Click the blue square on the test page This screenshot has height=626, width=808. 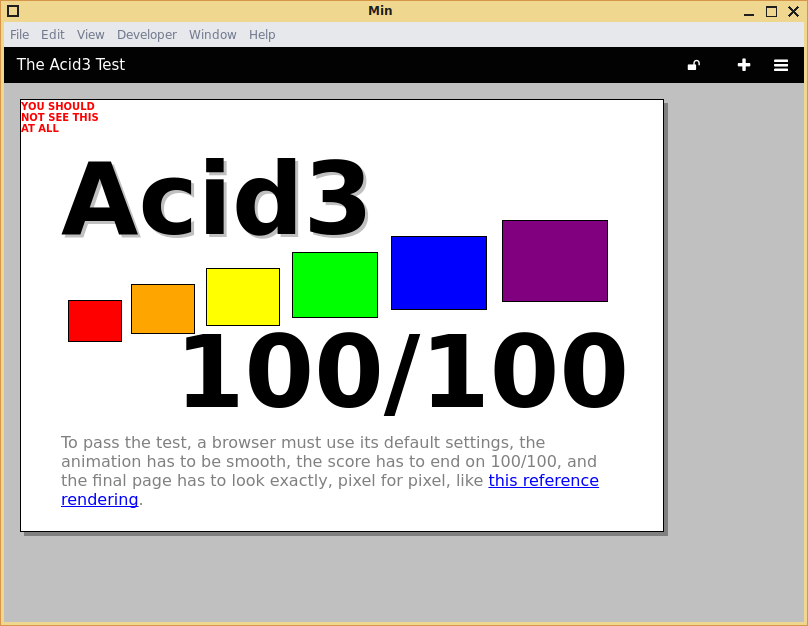pos(438,272)
